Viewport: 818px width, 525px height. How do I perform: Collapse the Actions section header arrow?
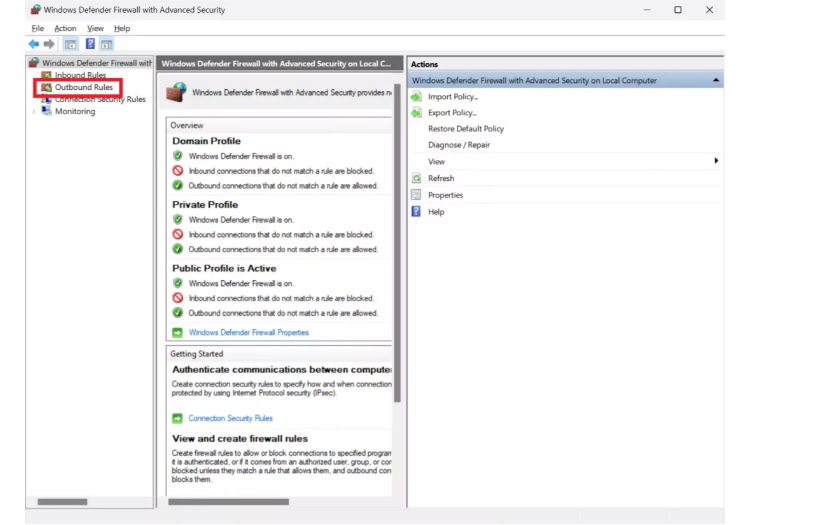tap(716, 80)
